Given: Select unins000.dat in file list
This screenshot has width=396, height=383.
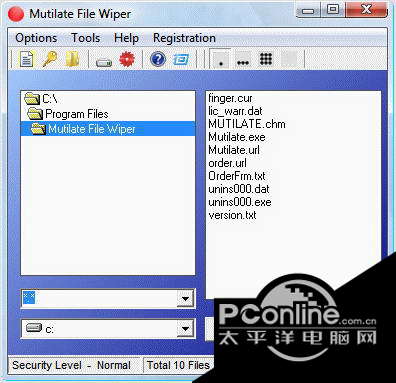Looking at the screenshot, I should point(239,189).
